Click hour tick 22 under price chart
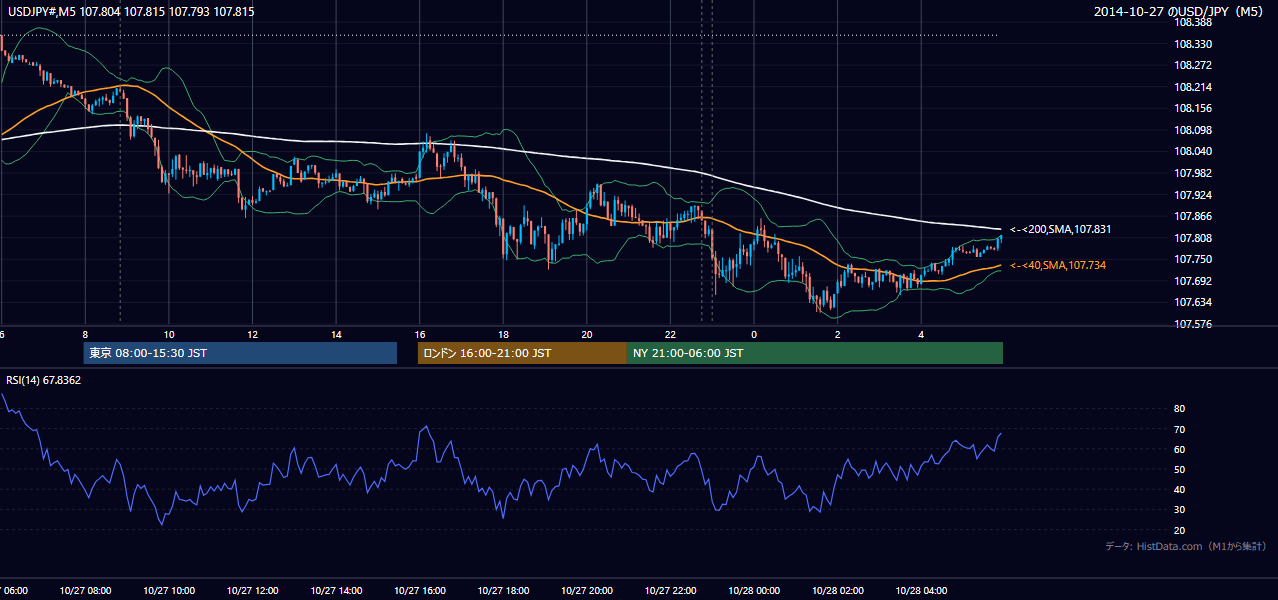This screenshot has height=600, width=1278. click(x=670, y=335)
